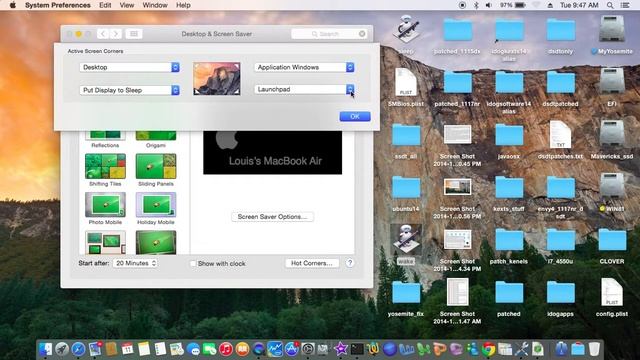Select the Sliding Panels screen saver
This screenshot has height=360, width=640.
[156, 170]
